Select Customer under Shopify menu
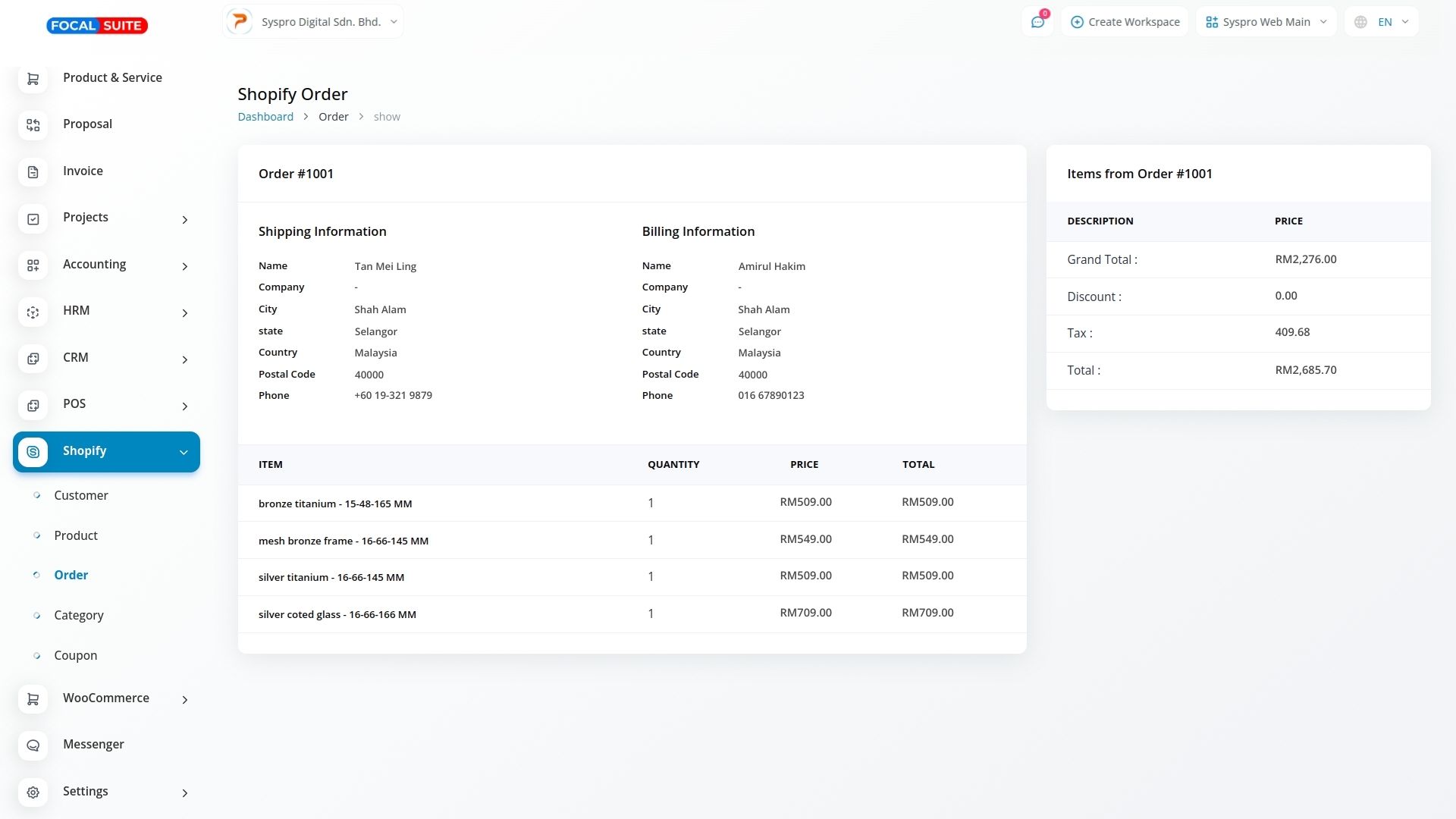The width and height of the screenshot is (1456, 819). coord(81,495)
